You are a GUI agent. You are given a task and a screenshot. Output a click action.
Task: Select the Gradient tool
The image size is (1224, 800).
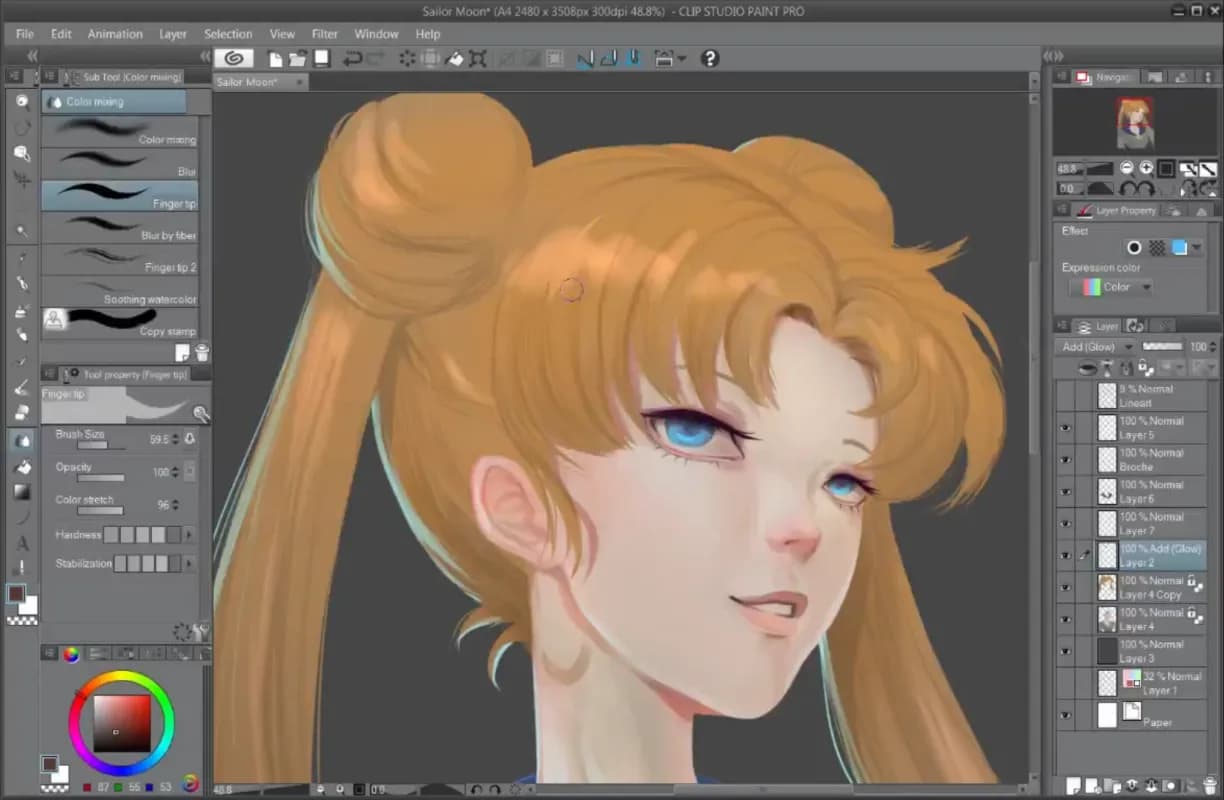[x=22, y=492]
